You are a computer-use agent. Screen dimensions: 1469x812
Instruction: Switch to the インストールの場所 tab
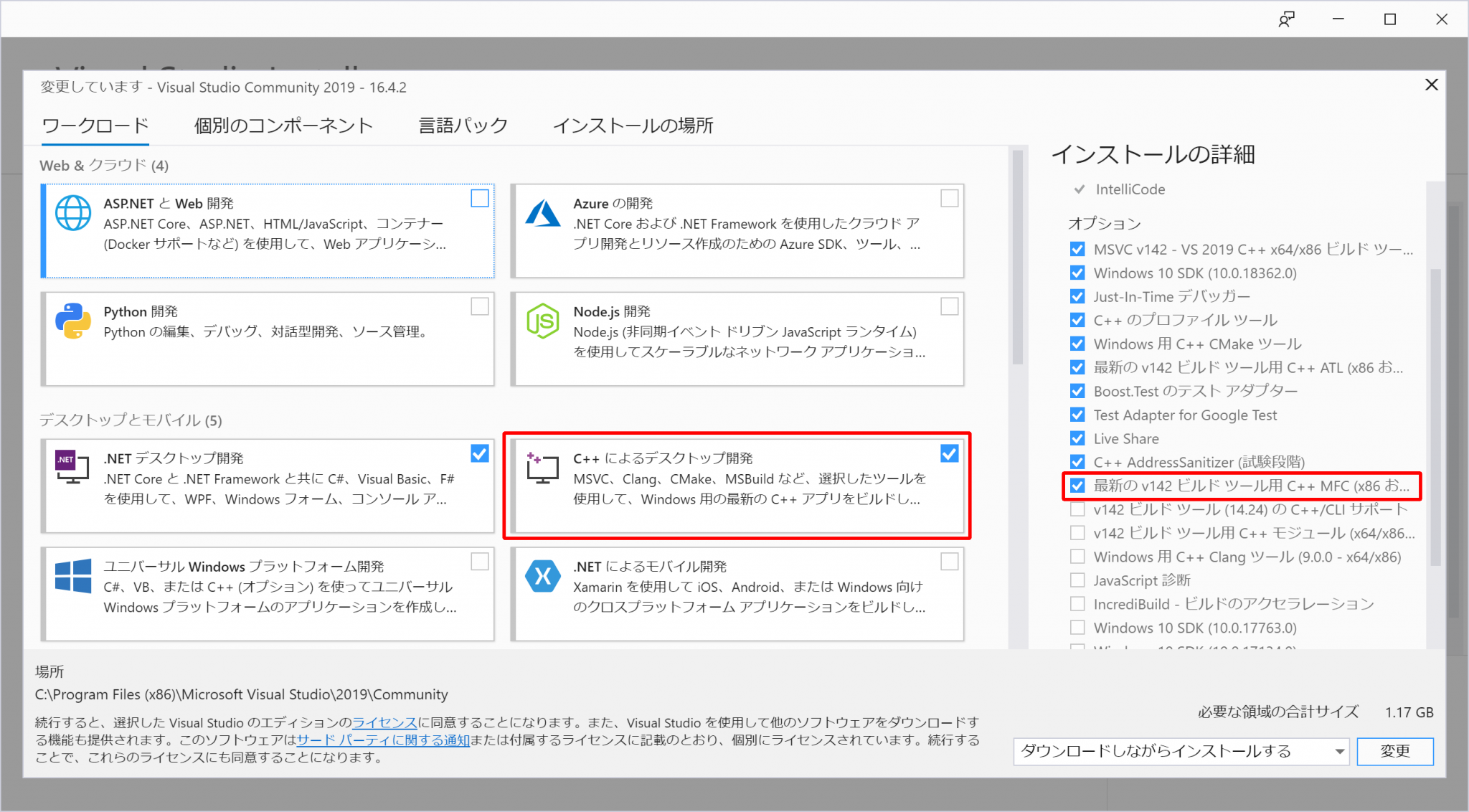pyautogui.click(x=633, y=126)
